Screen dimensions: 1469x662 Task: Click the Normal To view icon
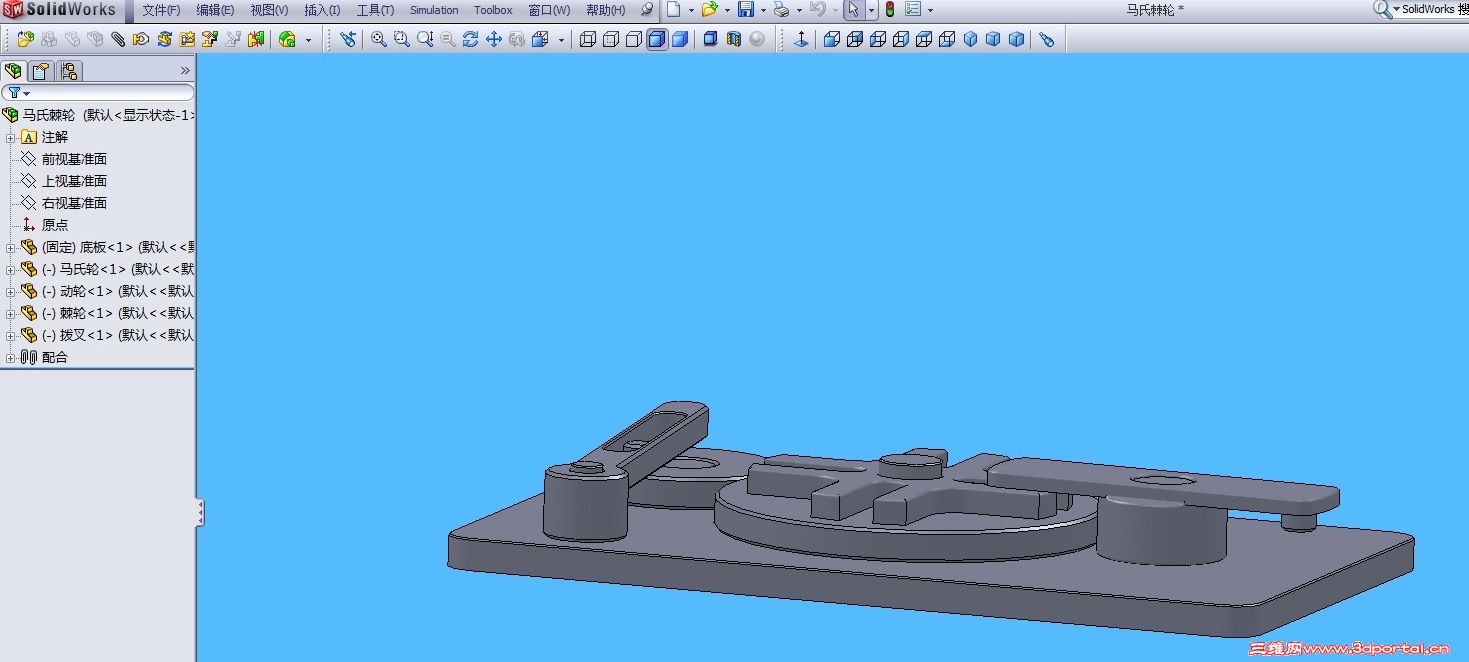pyautogui.click(x=801, y=39)
